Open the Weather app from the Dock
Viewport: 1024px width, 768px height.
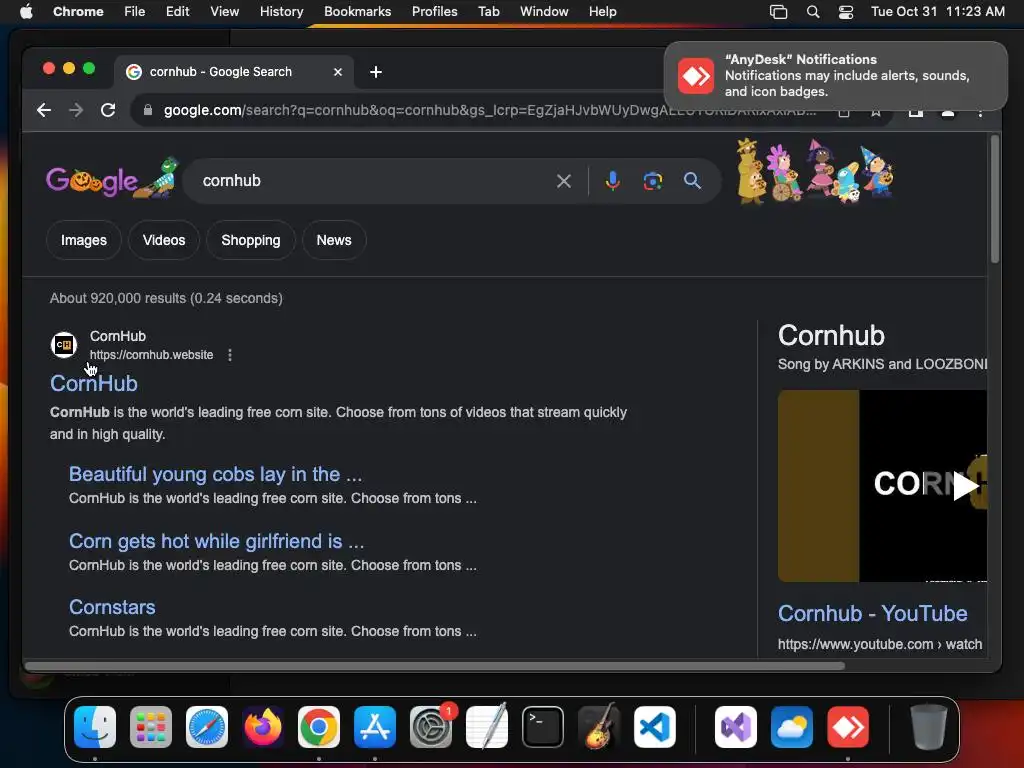pos(792,727)
